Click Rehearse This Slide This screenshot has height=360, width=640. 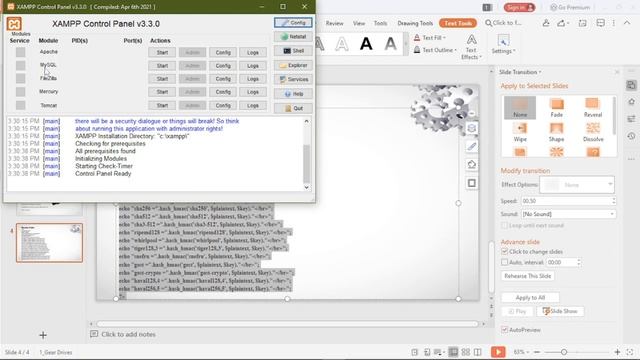pyautogui.click(x=527, y=276)
